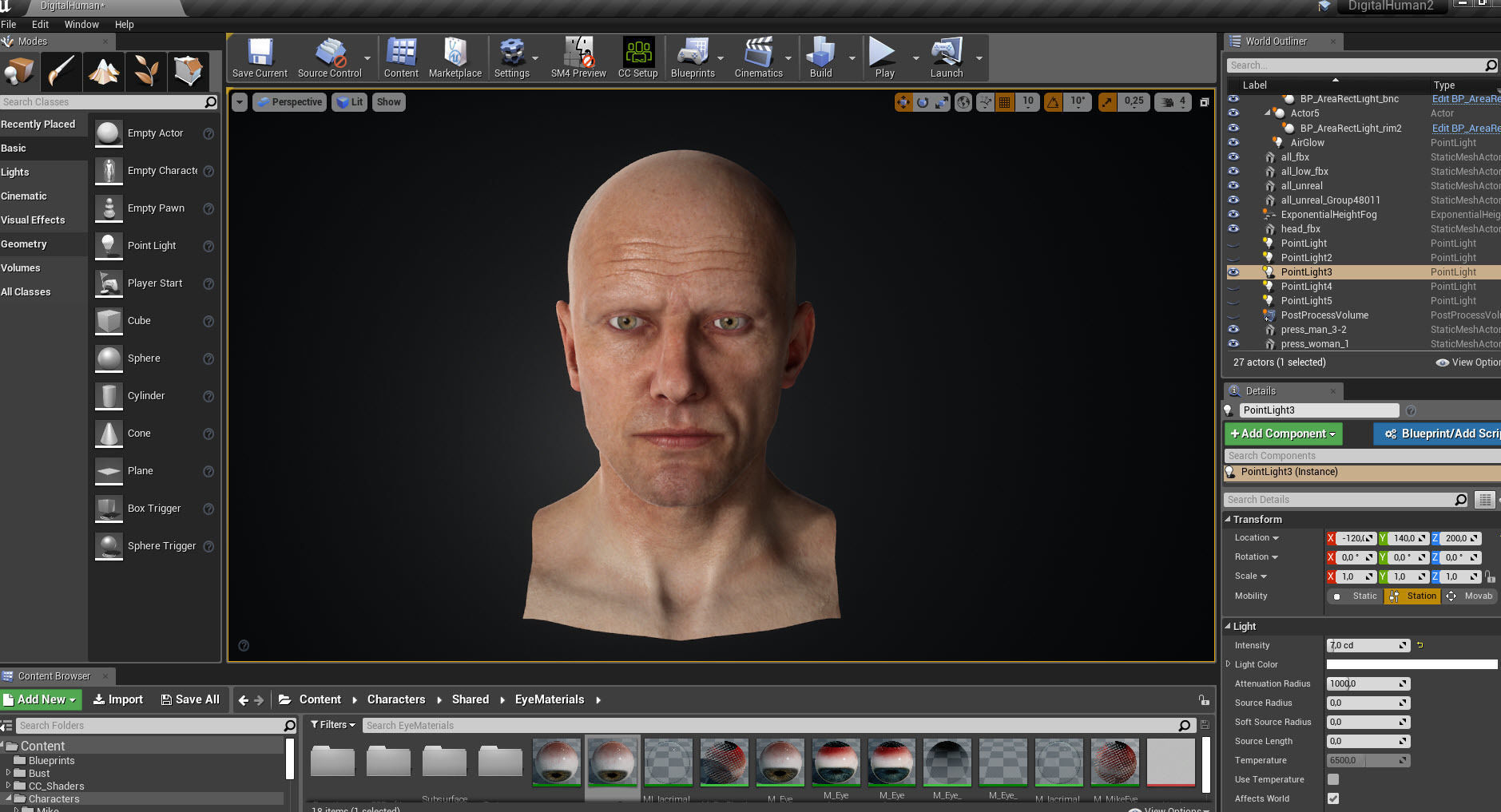Select the Player Start placement icon
Viewport: 1501px width, 812px height.
click(109, 283)
